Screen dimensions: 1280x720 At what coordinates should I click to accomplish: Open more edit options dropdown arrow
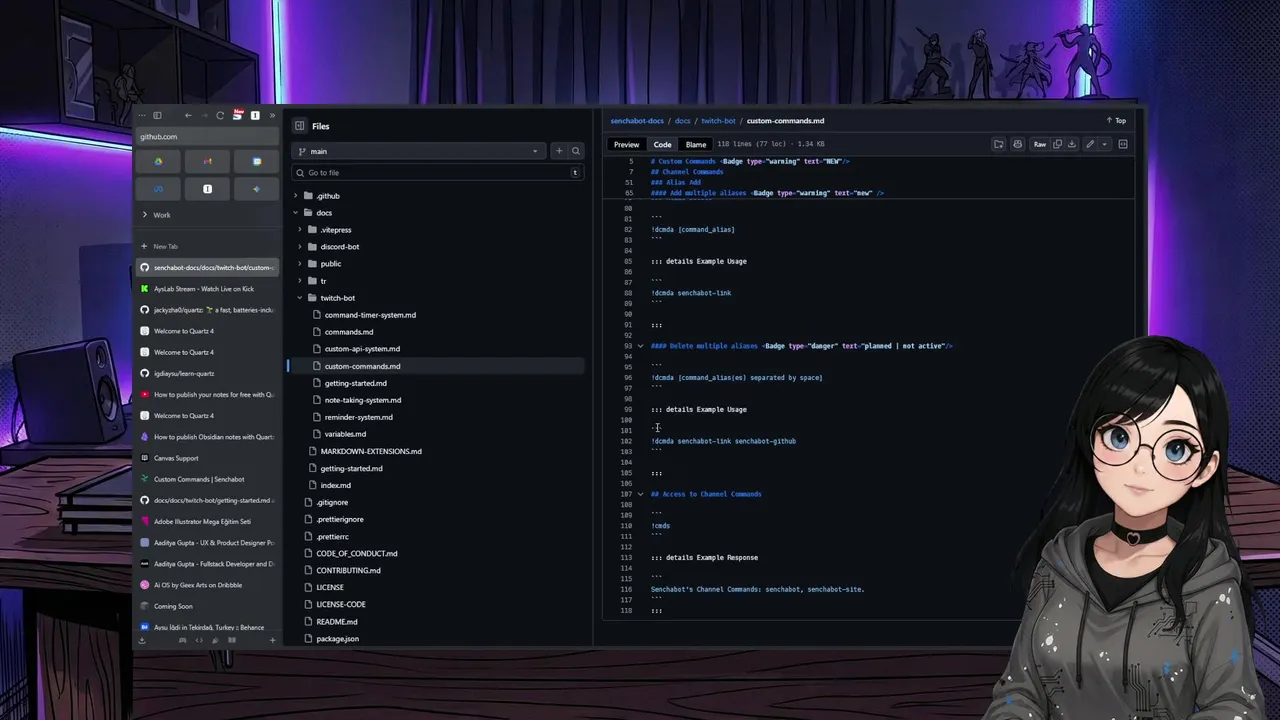click(1104, 144)
